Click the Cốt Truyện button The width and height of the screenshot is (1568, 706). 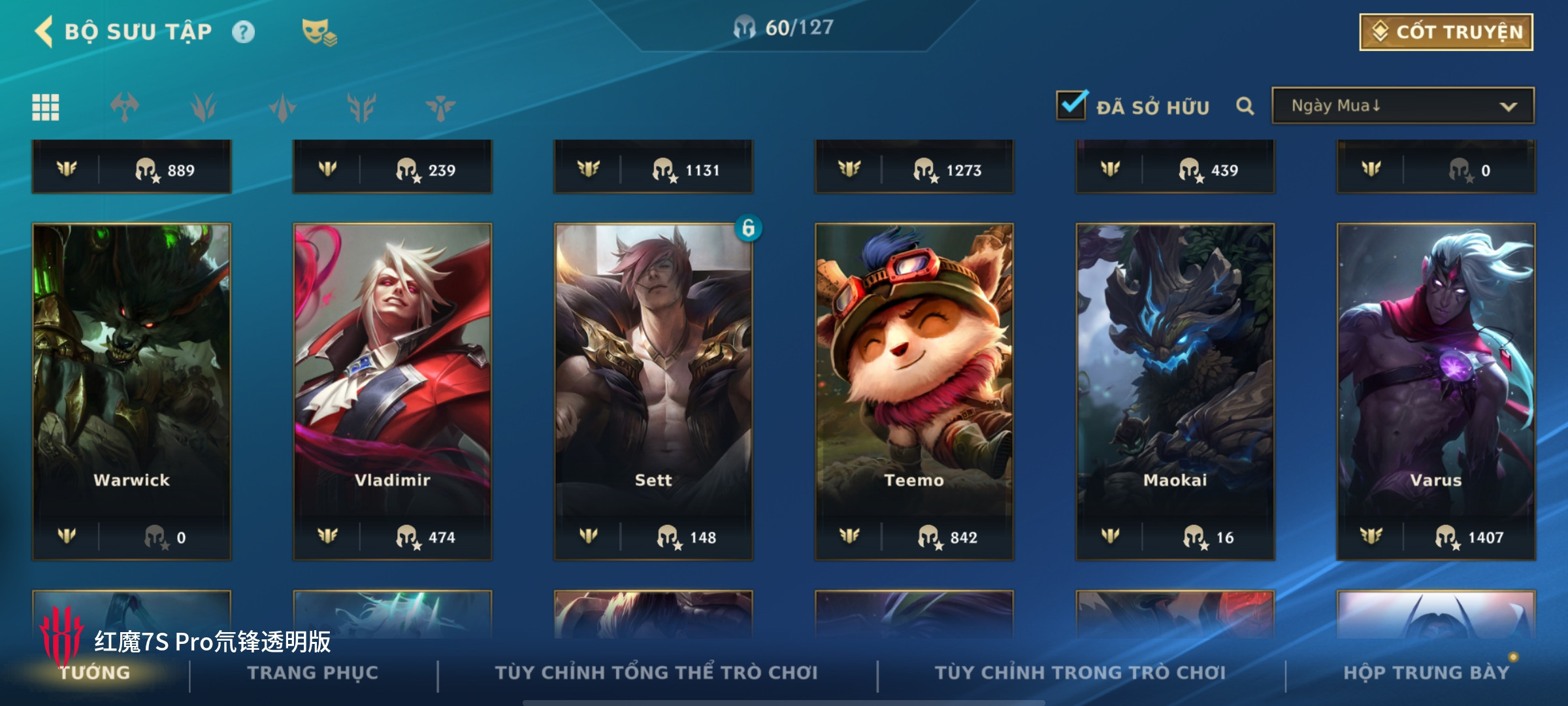pos(1446,32)
